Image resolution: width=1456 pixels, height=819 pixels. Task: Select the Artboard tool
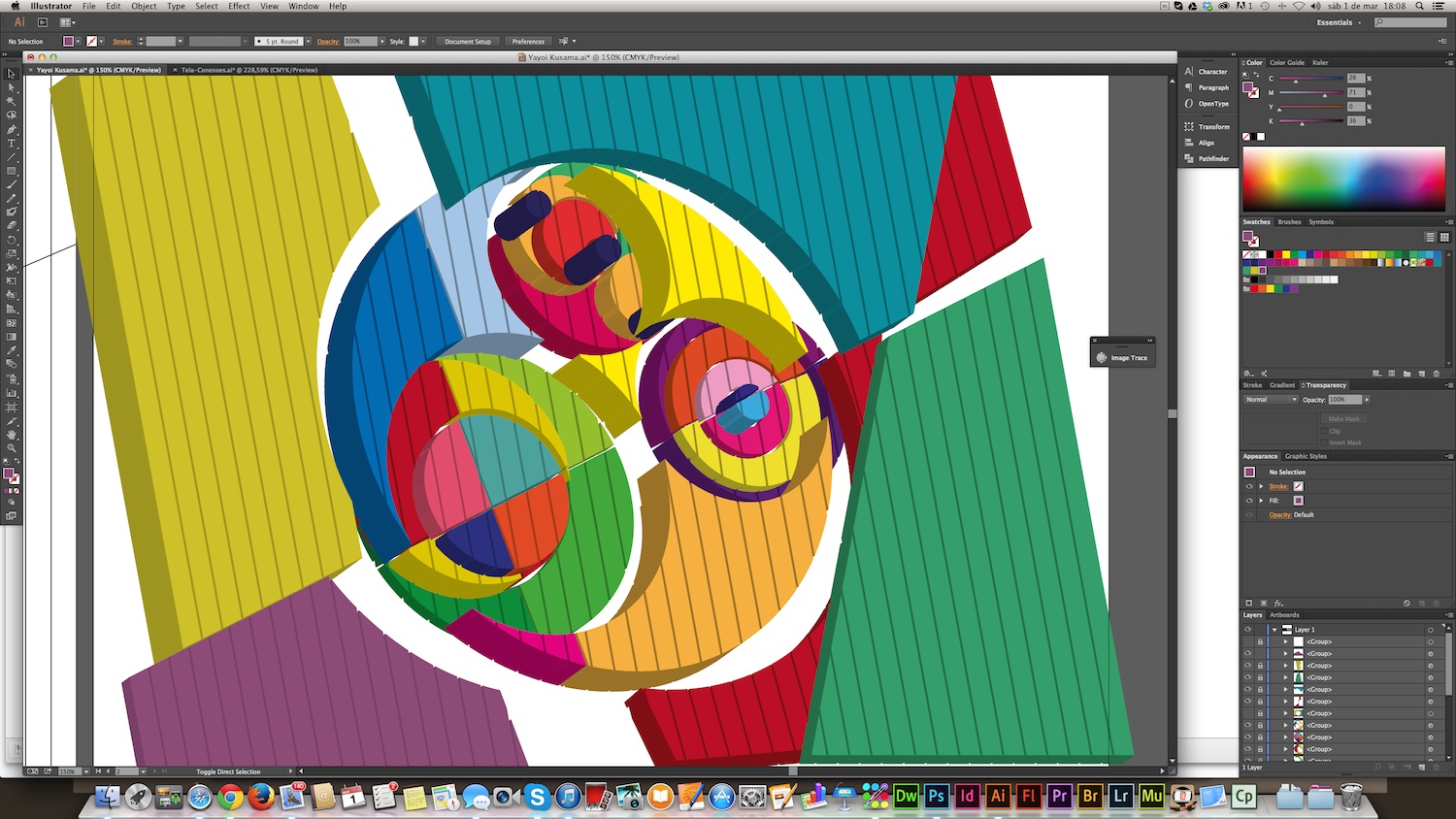pos(12,407)
